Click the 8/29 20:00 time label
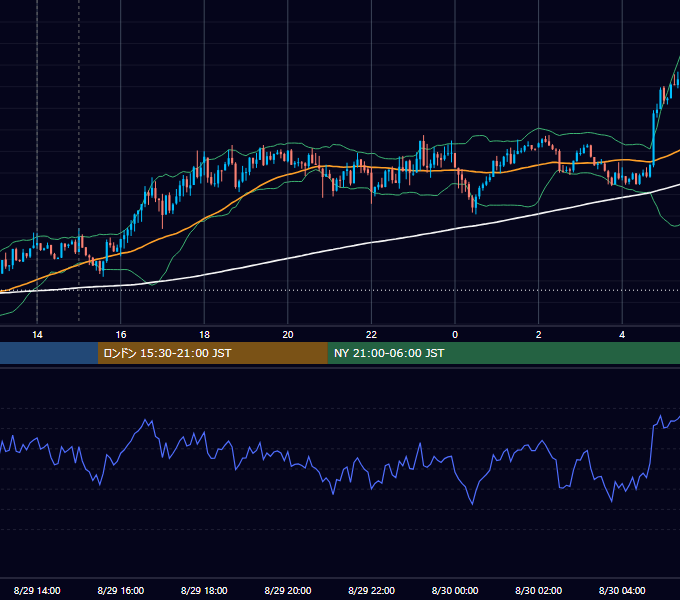 (288, 590)
